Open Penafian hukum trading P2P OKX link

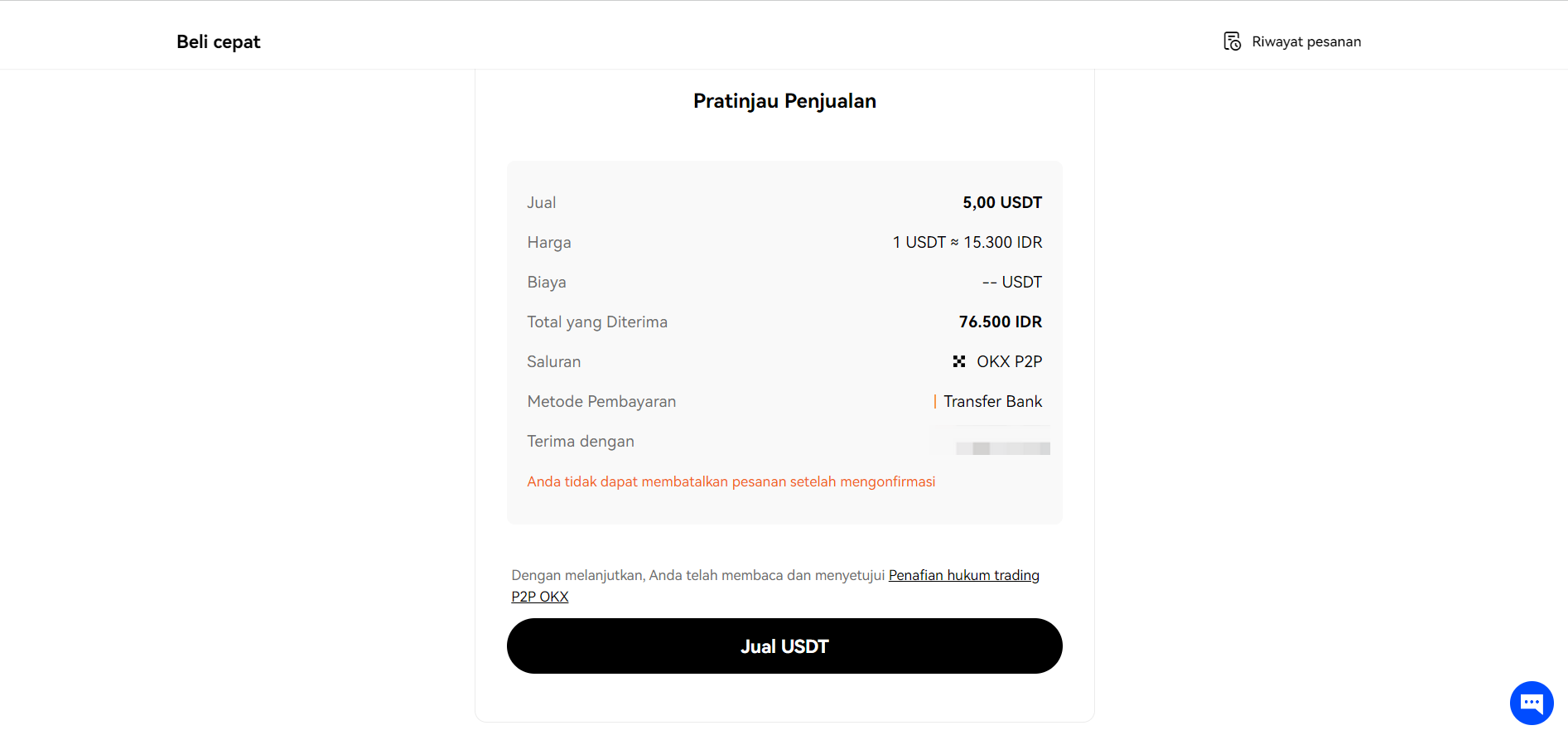pos(963,575)
